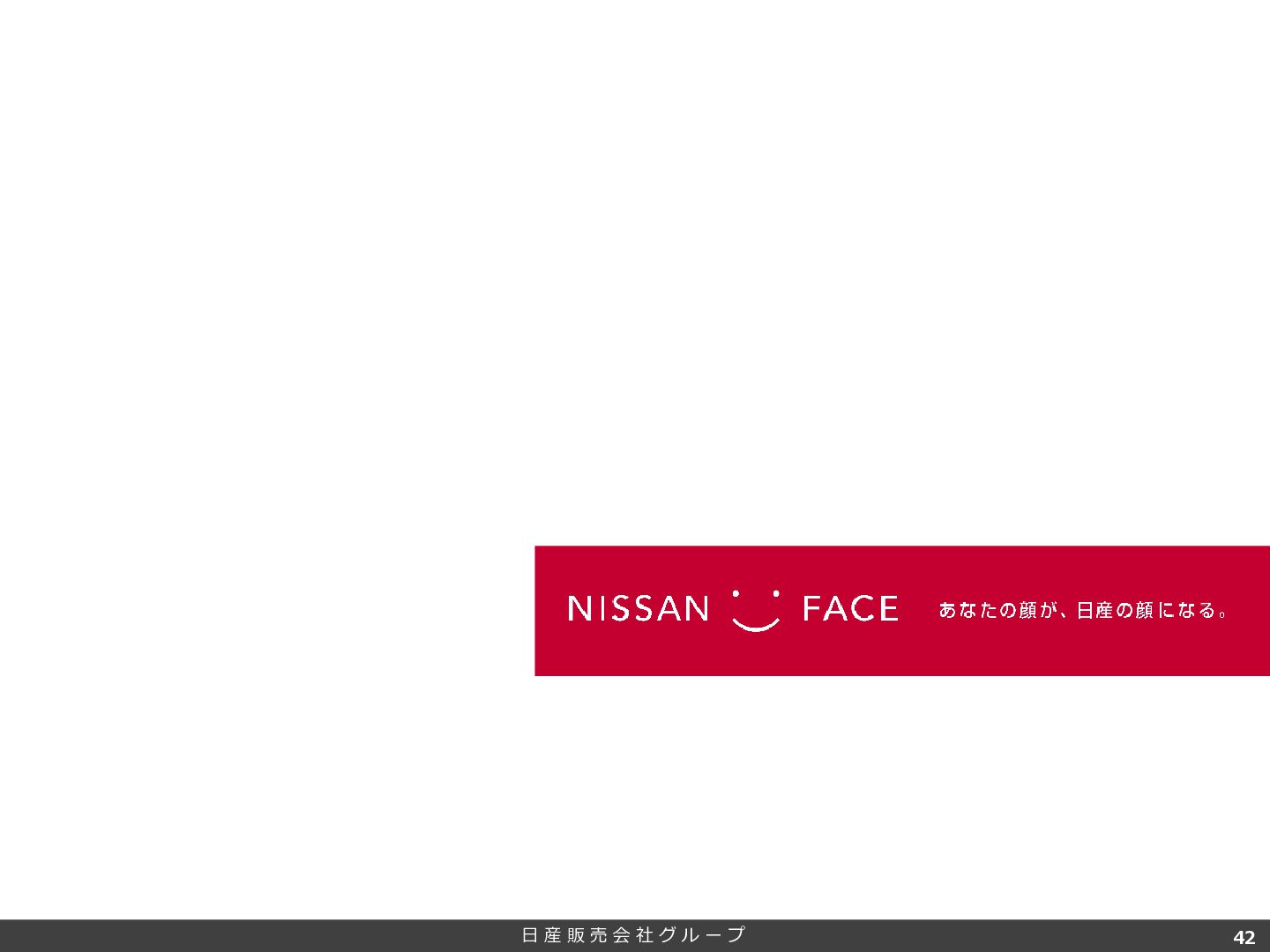
Task: Click the right eye dot of smiley
Action: pyautogui.click(x=776, y=593)
